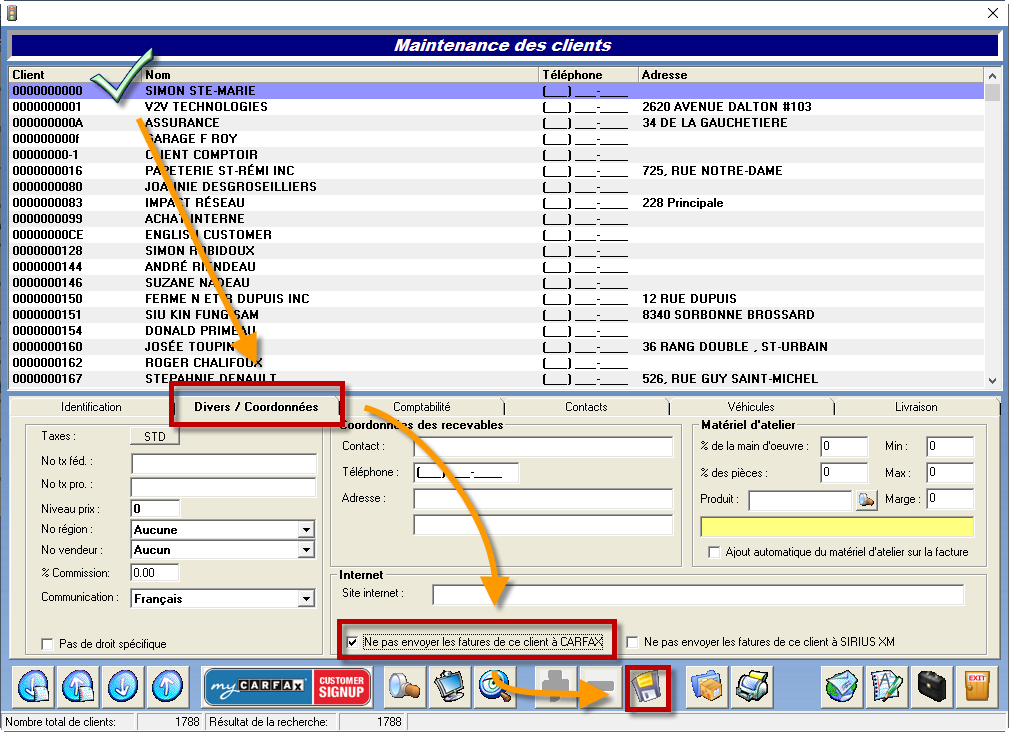Click the Min value field

(x=950, y=446)
